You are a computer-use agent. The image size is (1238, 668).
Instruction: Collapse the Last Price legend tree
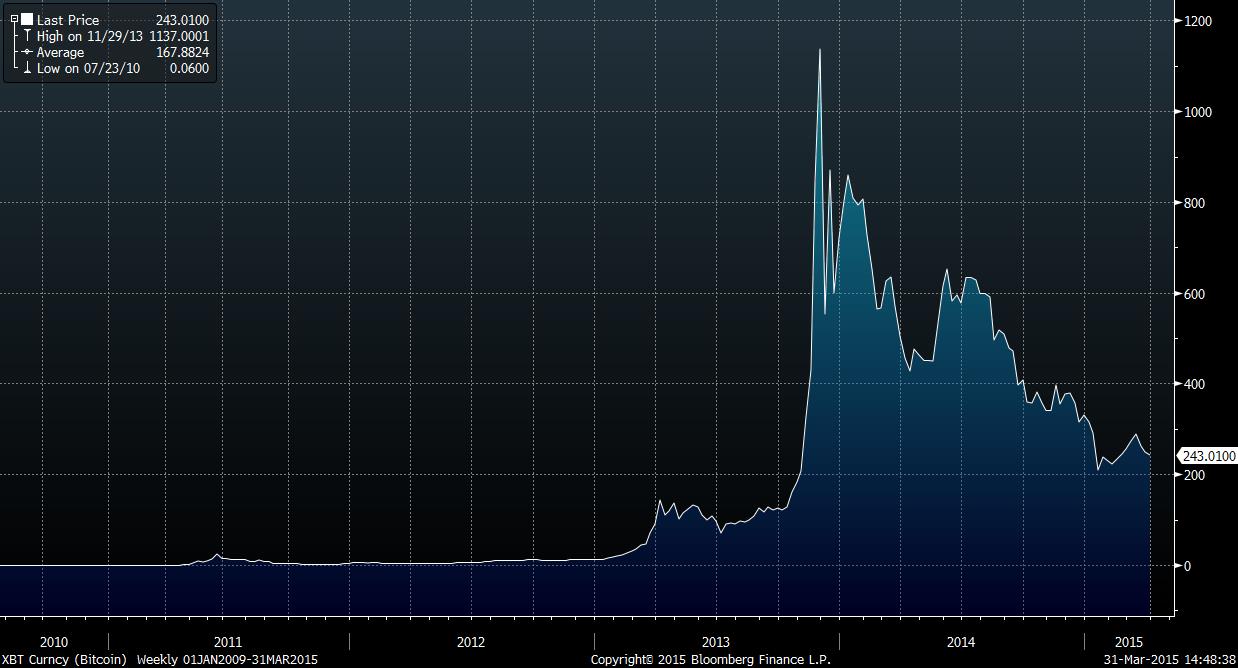click(x=14, y=20)
